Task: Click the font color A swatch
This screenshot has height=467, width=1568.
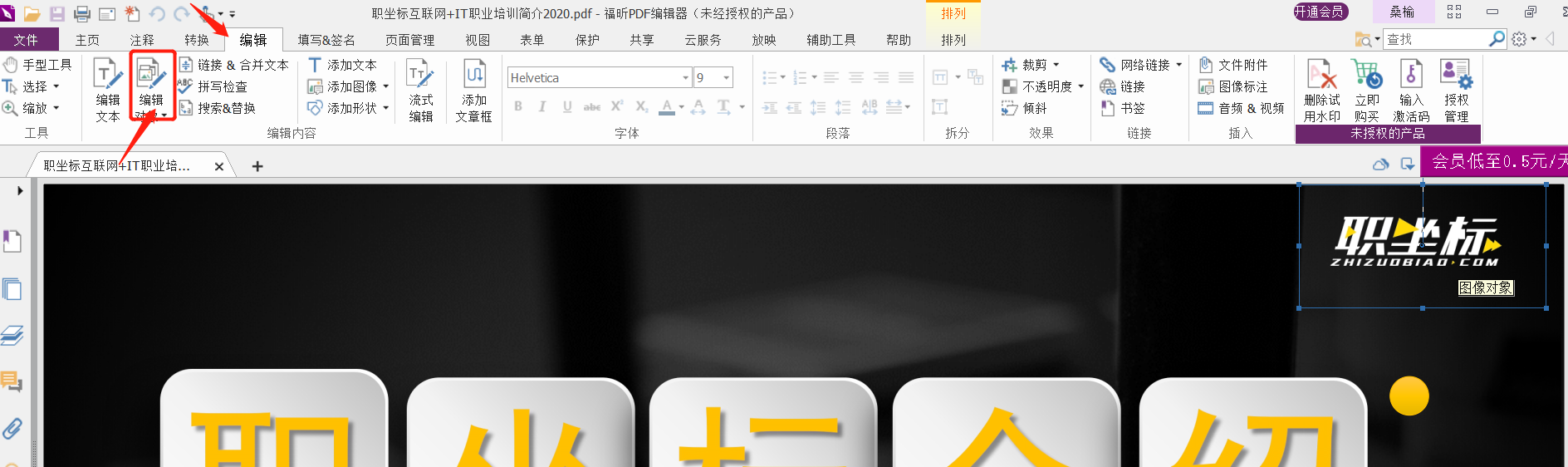Action: pyautogui.click(x=666, y=106)
